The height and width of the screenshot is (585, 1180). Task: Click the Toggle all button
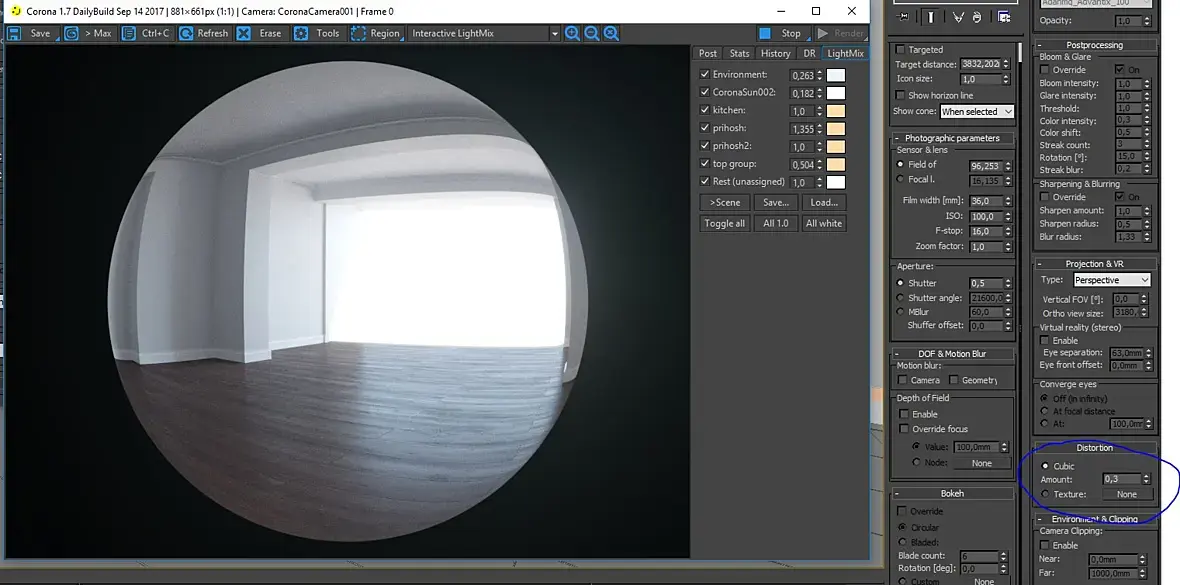pyautogui.click(x=724, y=223)
